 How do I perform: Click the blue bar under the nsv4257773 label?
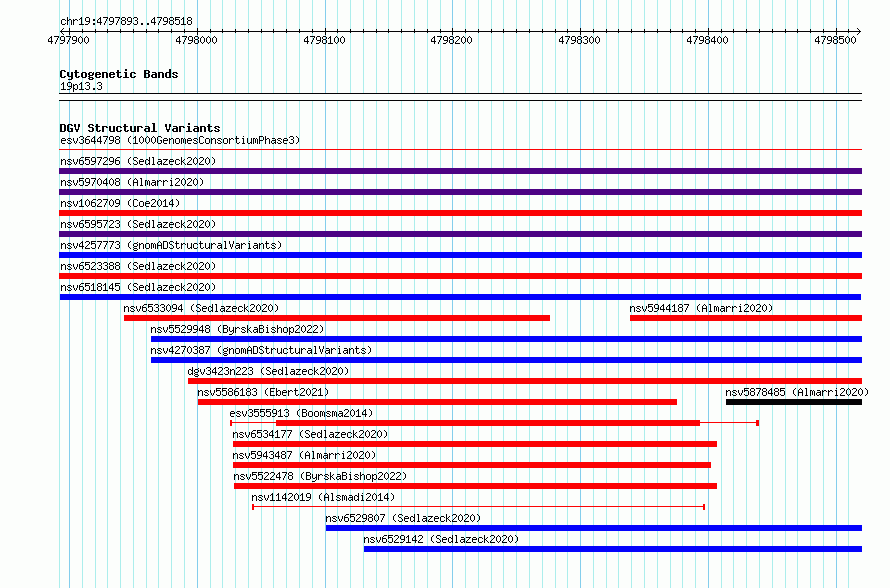(x=460, y=255)
